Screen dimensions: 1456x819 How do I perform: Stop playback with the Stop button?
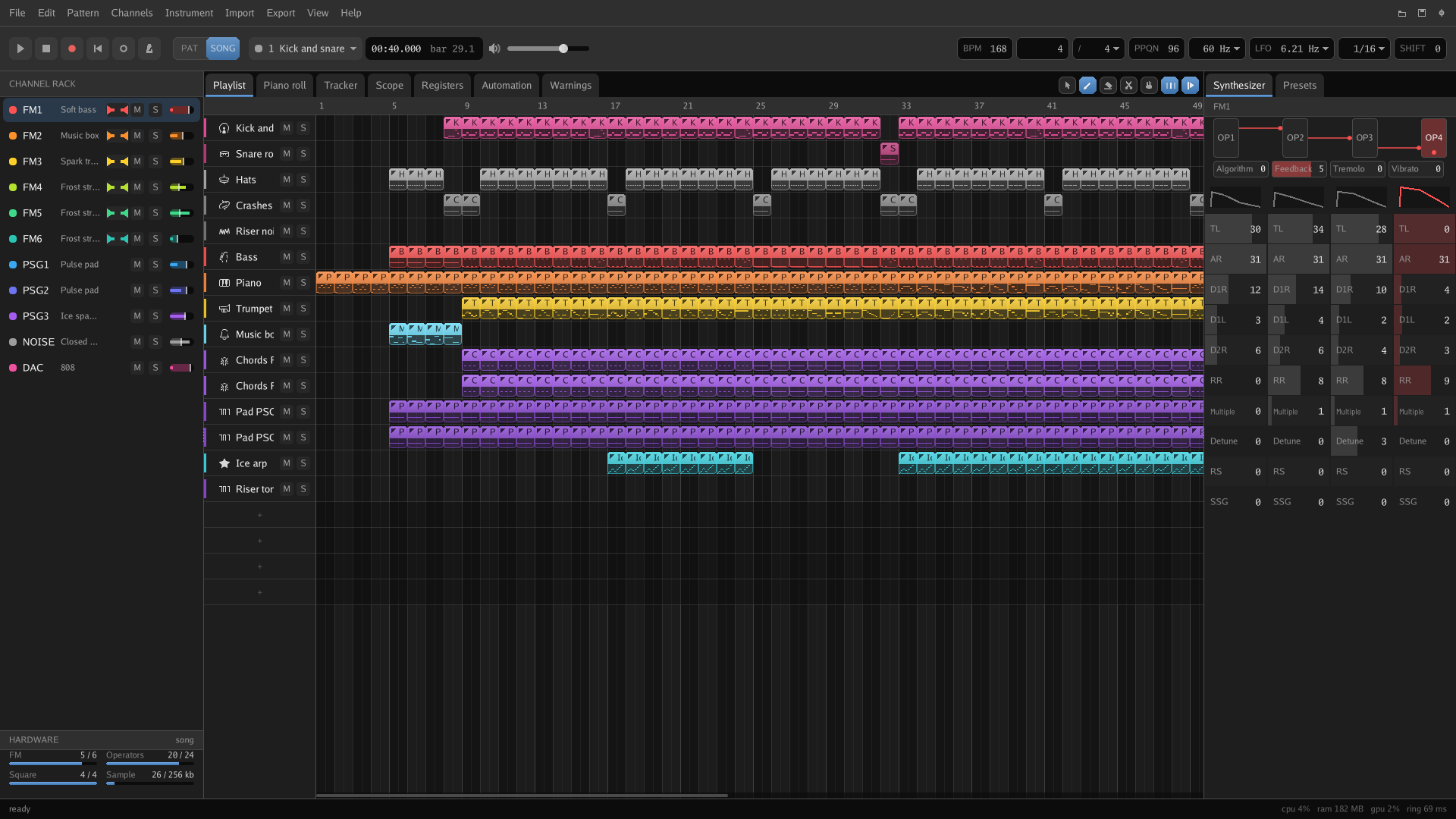pos(46,49)
